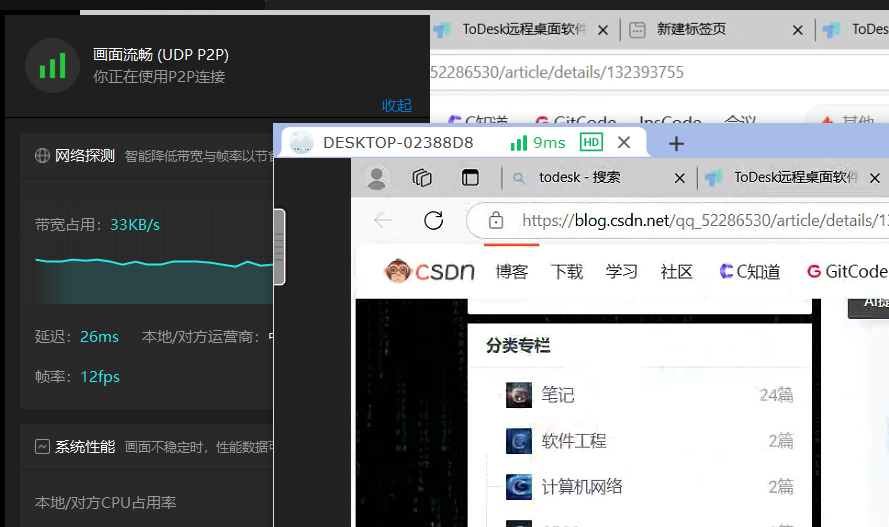Click the 9ms green latency bars icon
The height and width of the screenshot is (527, 889).
(x=519, y=143)
